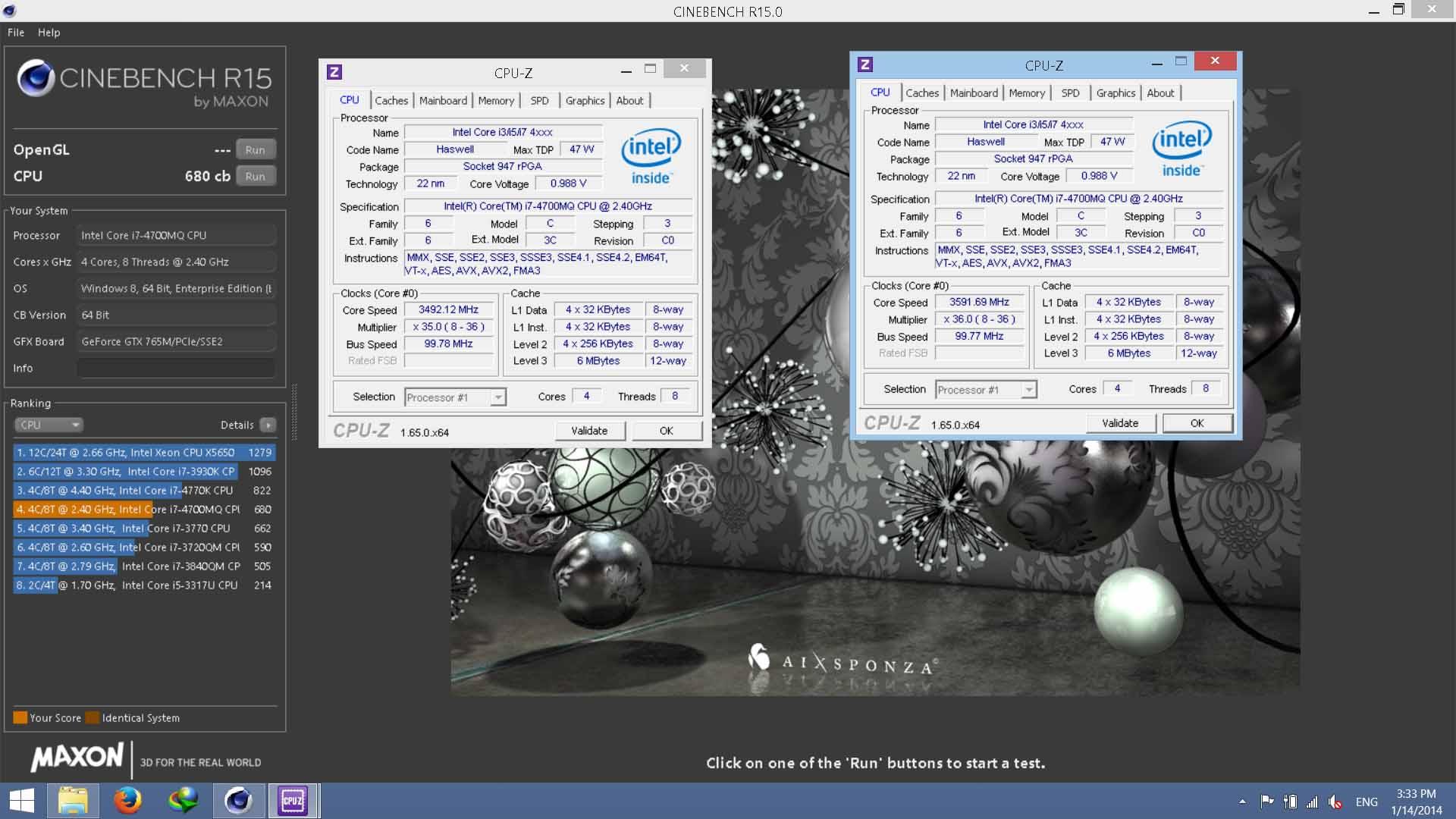Viewport: 1456px width, 819px height.
Task: Click Intel inside logo in right CPU-Z
Action: tap(1181, 149)
